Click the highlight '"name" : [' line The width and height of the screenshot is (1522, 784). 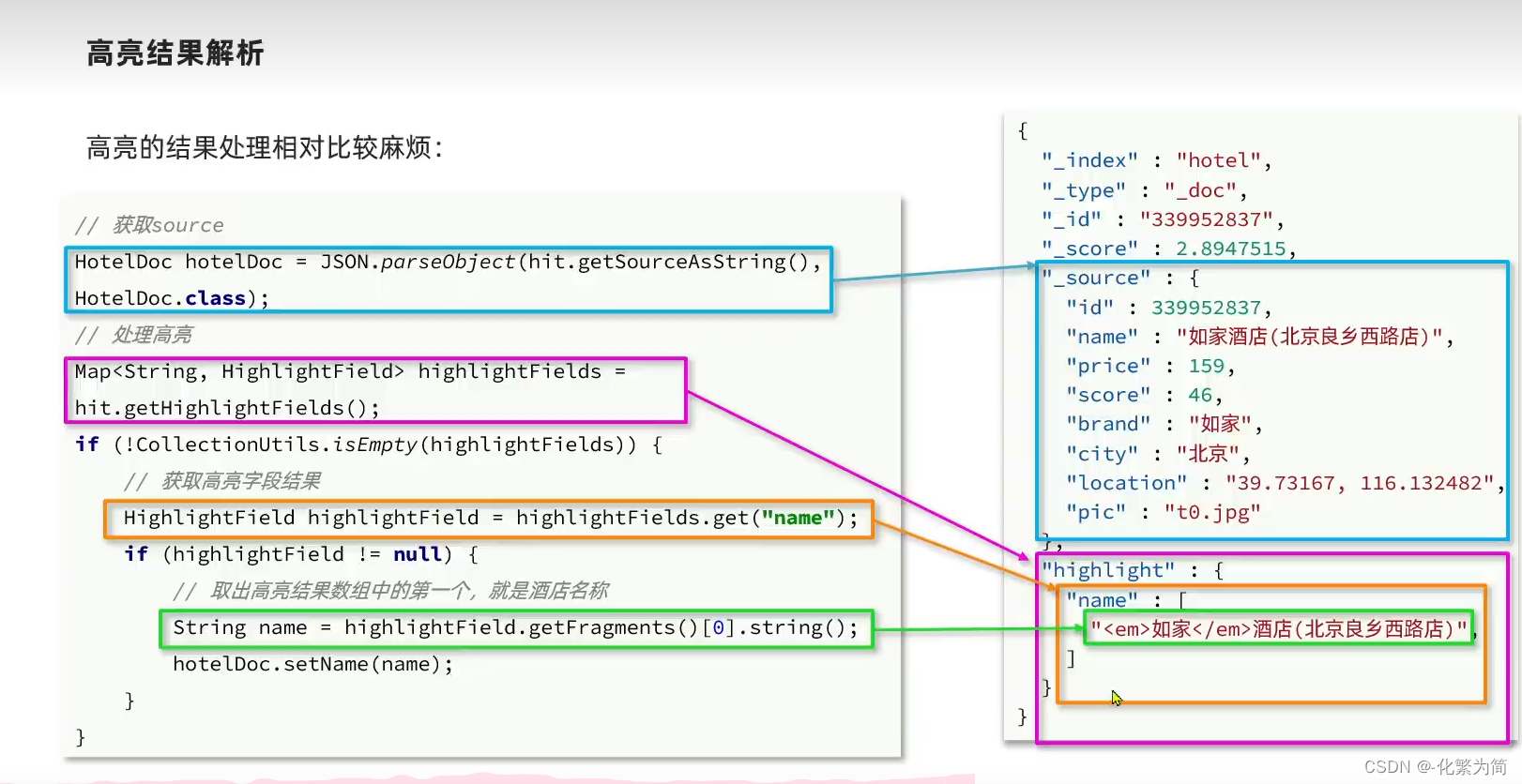(x=1127, y=600)
